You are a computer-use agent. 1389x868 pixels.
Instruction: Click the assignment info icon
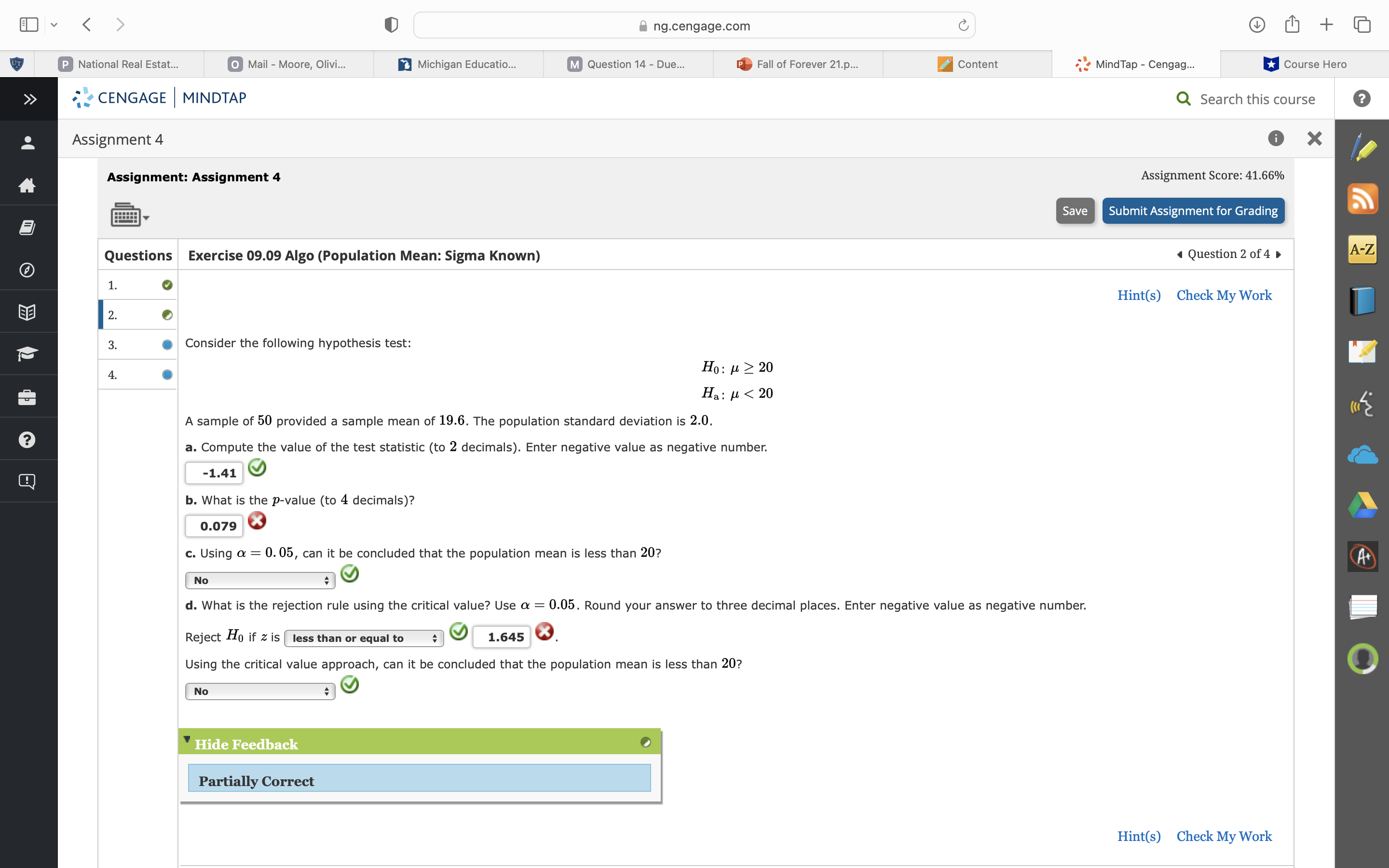pos(1275,138)
